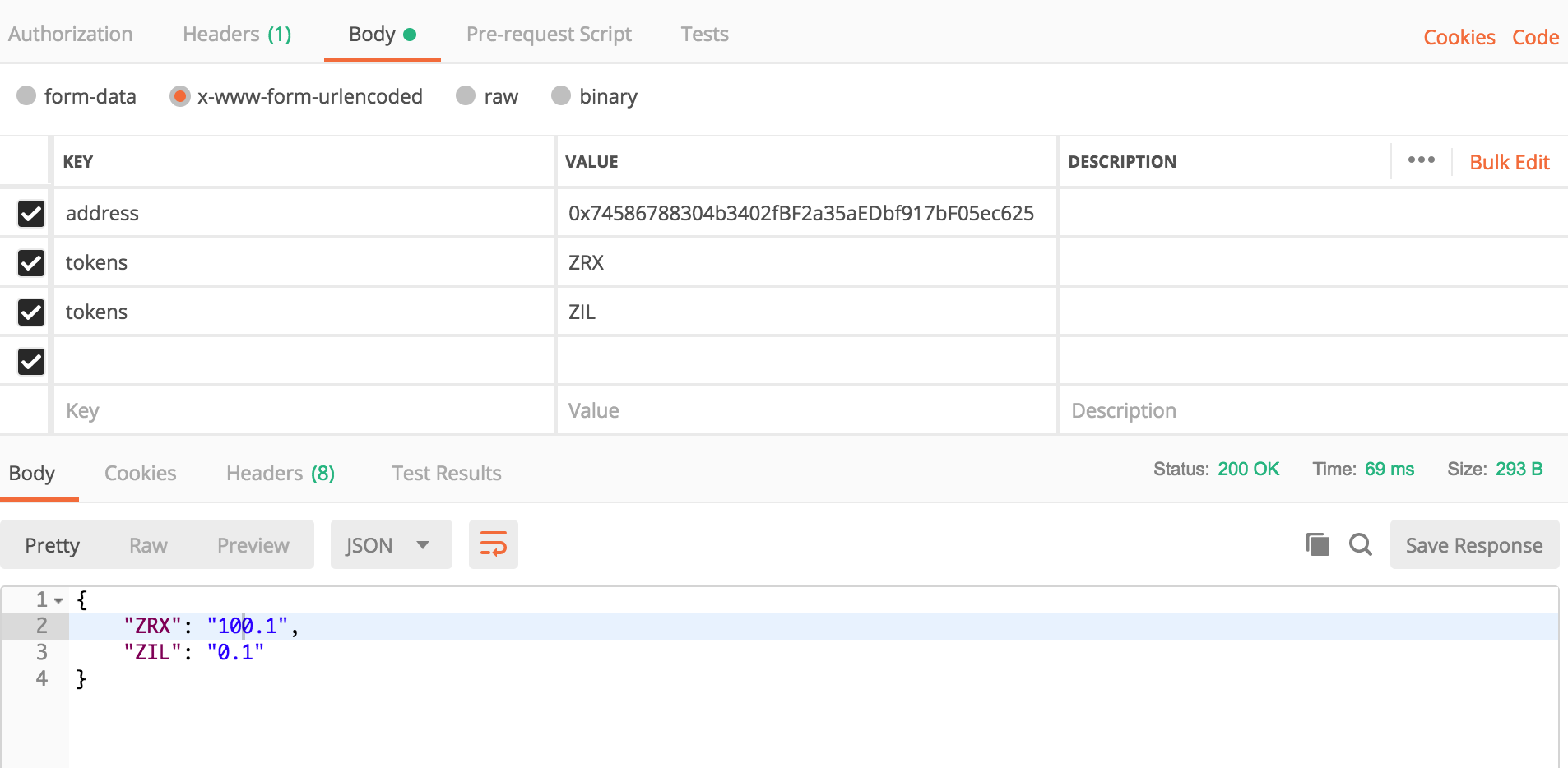Uncheck the address parameter row

click(x=30, y=213)
